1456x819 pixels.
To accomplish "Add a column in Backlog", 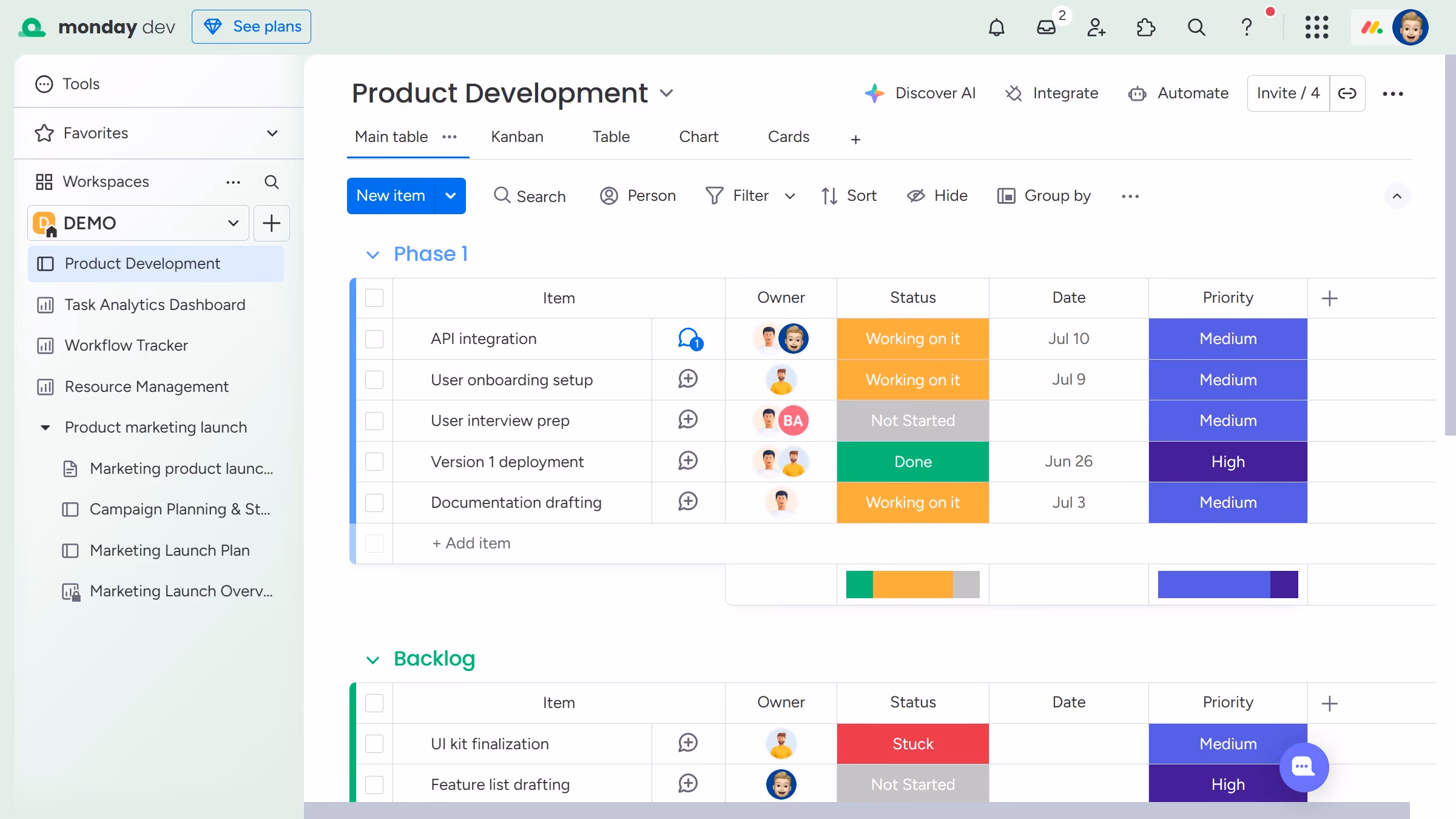I will click(x=1329, y=703).
